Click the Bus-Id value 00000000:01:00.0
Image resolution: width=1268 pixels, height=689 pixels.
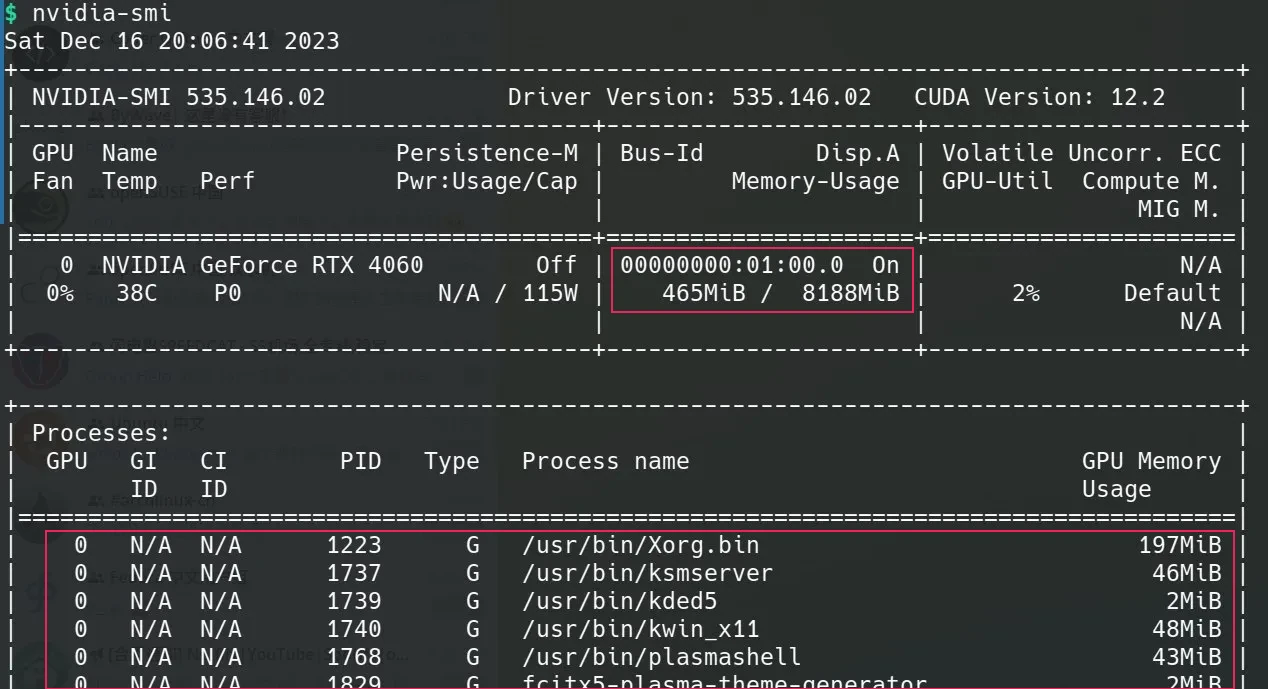point(731,265)
